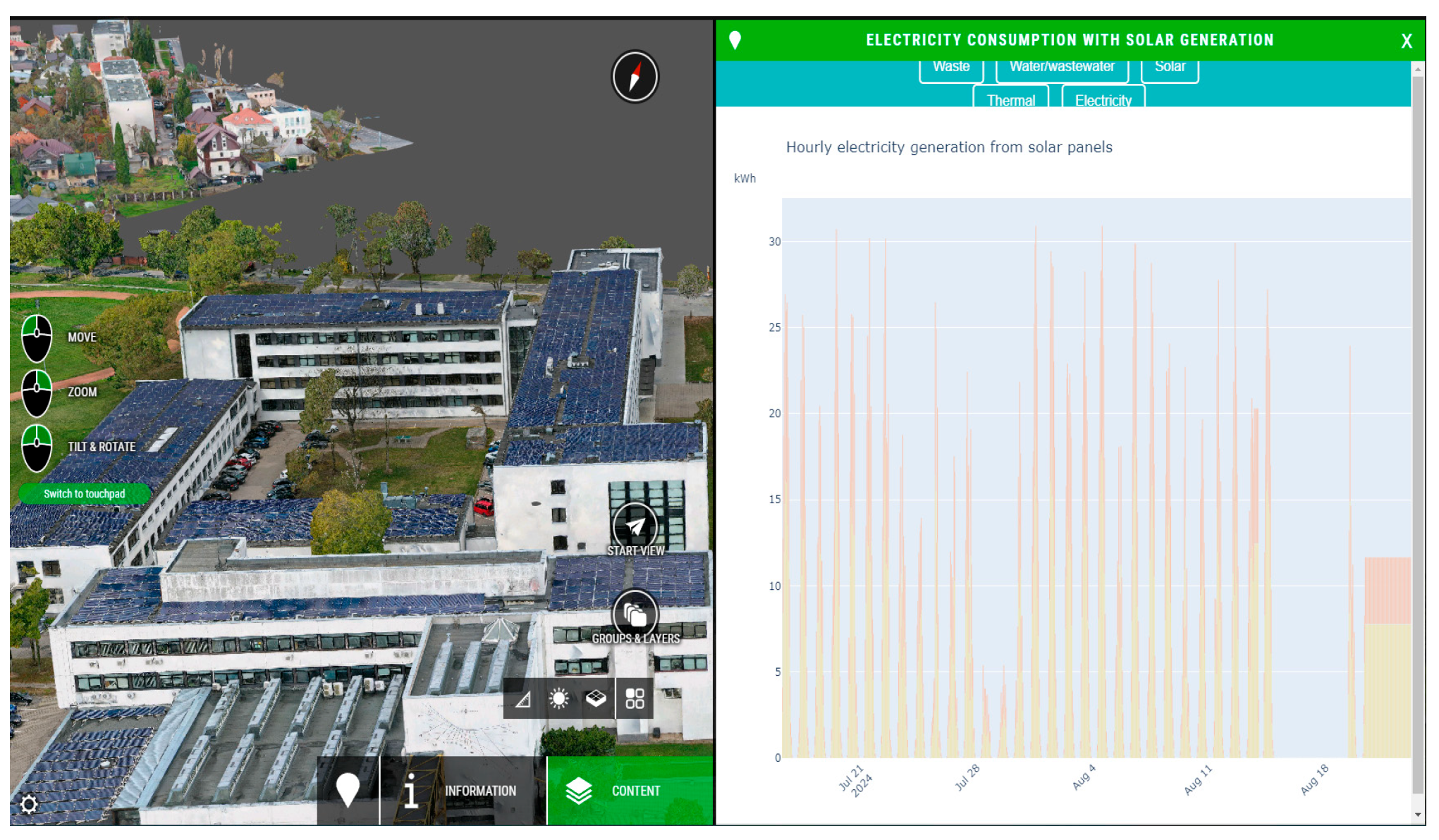Click the scrollbar down arrow
Screen dimensions: 1439x840
point(1418,815)
